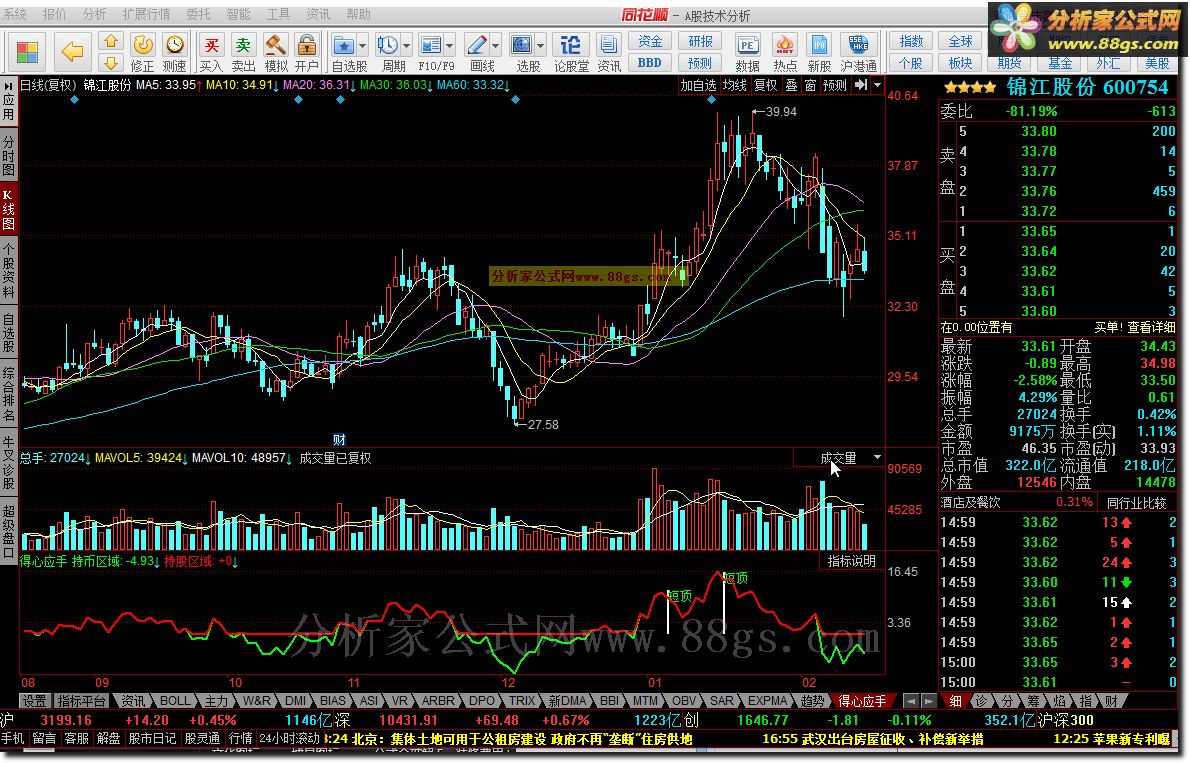This screenshot has height=763, width=1190.
Task: Click the 板块 sector button
Action: (960, 63)
